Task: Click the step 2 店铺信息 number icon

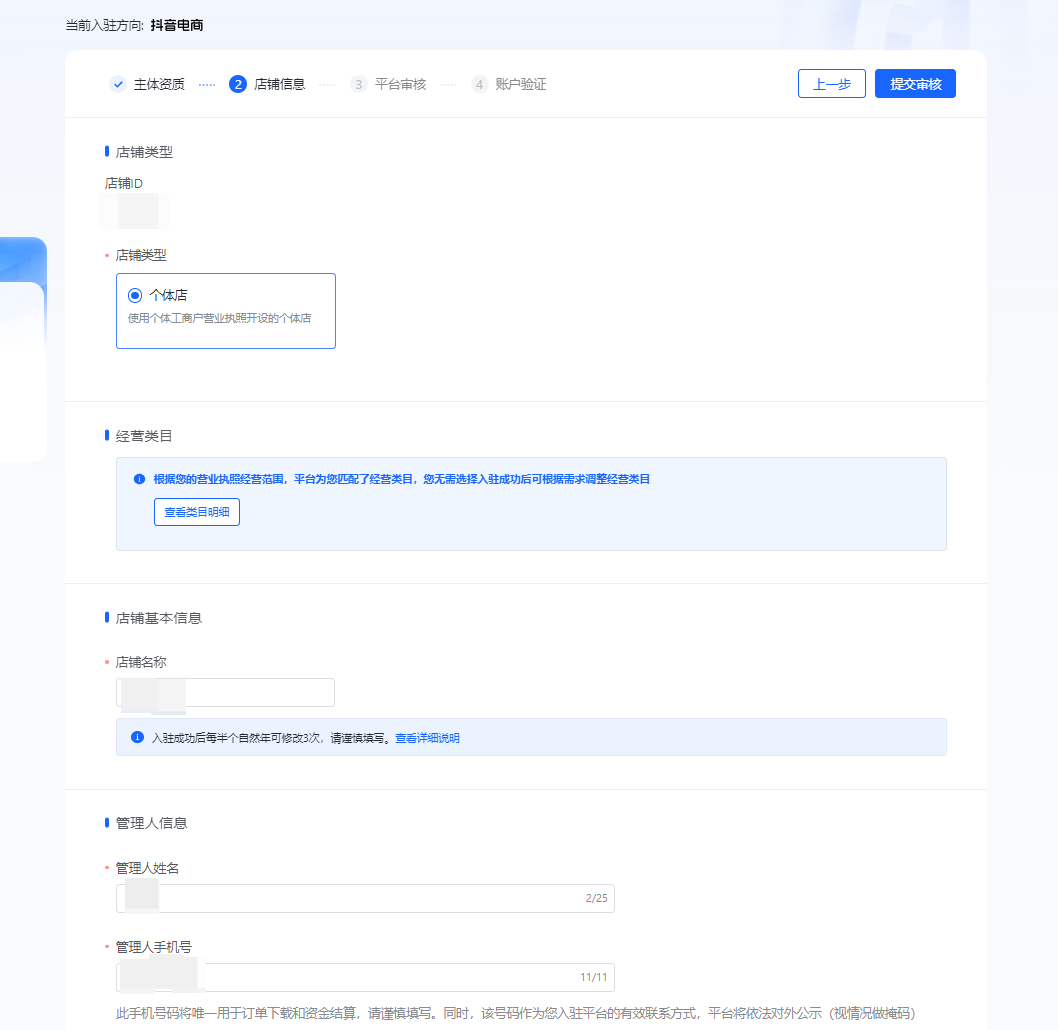Action: 238,84
